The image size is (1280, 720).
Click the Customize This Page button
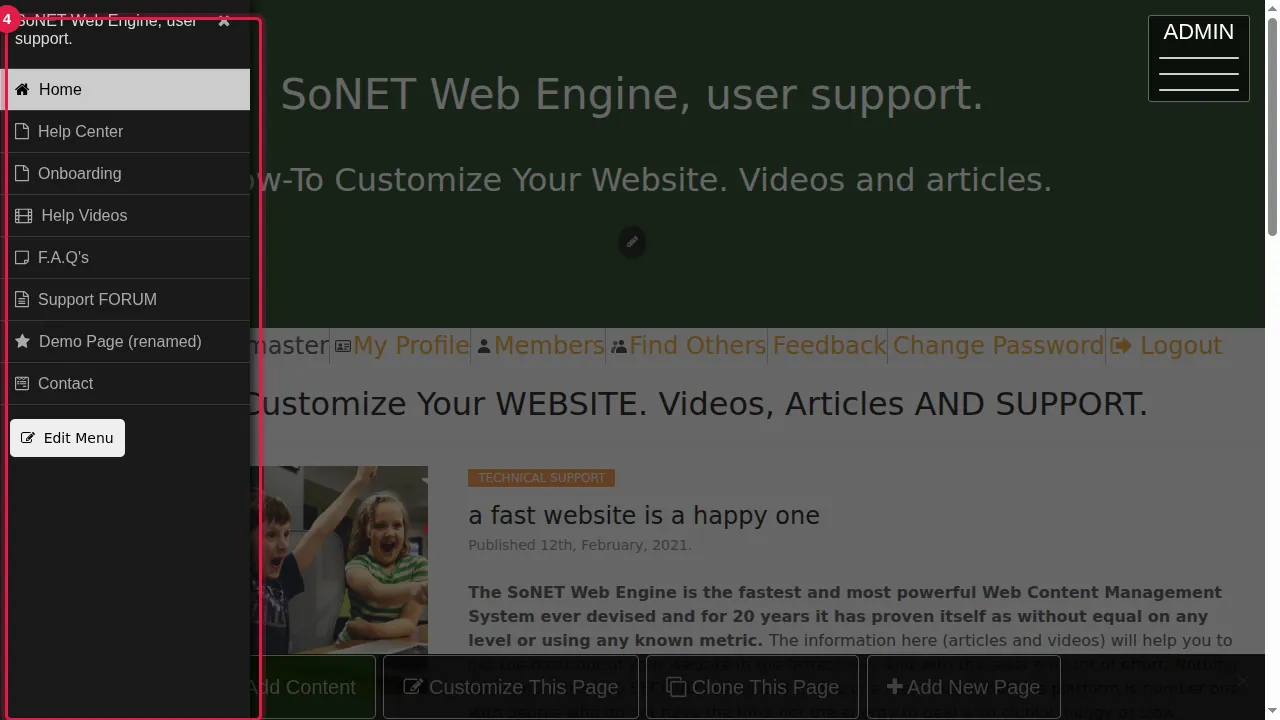pos(511,687)
